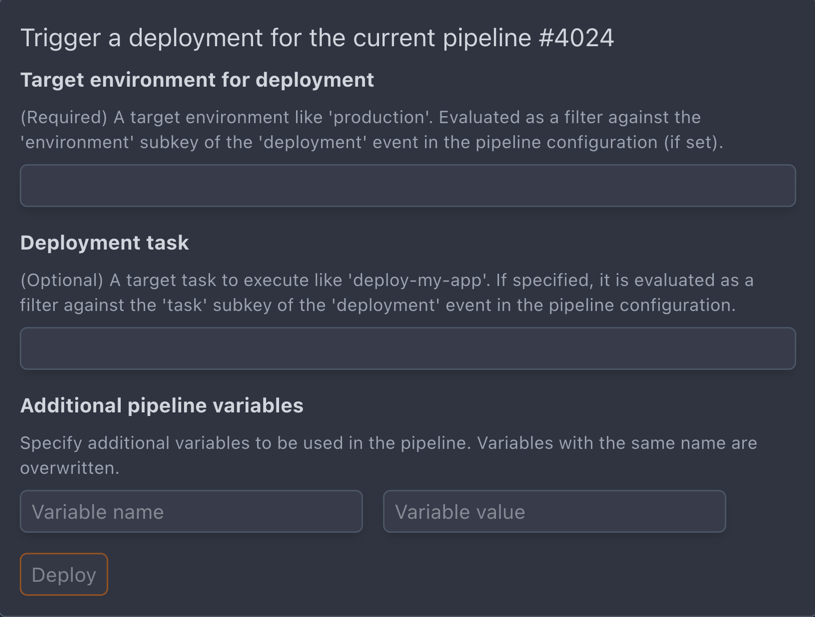
Task: Click inside the empty Variable name box
Action: click(x=190, y=511)
